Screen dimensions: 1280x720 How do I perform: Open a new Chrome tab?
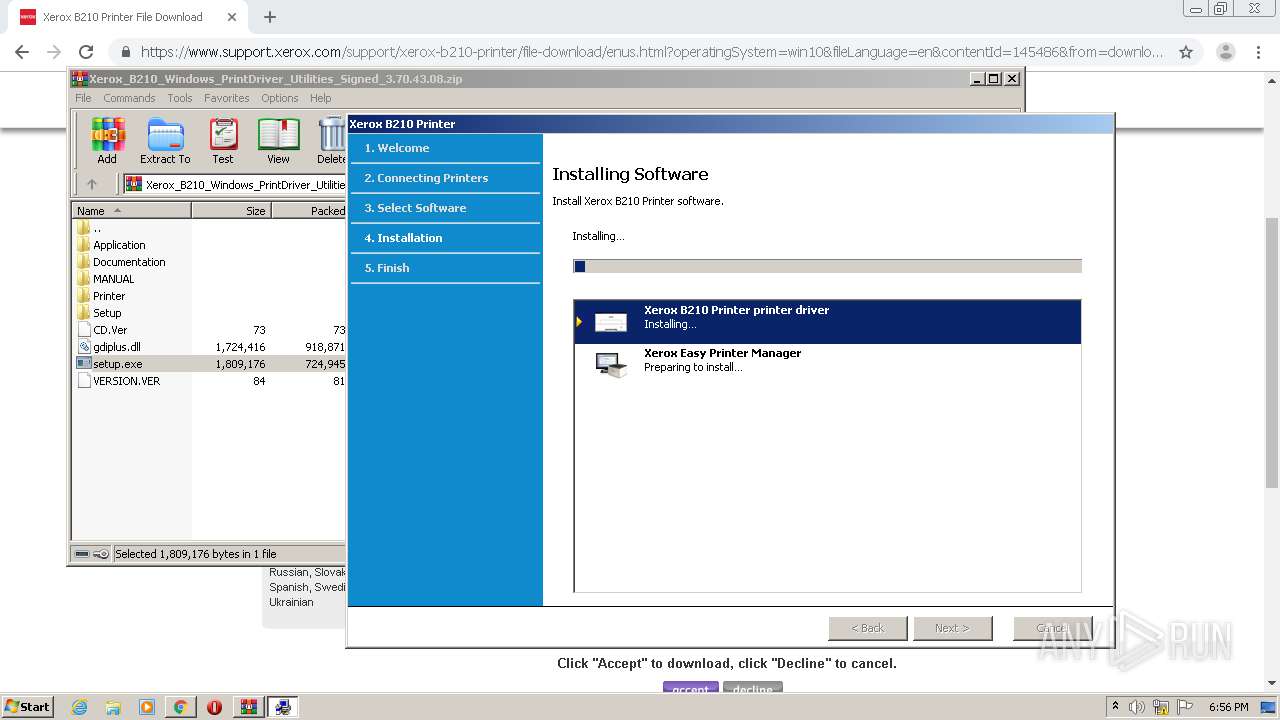[x=270, y=17]
